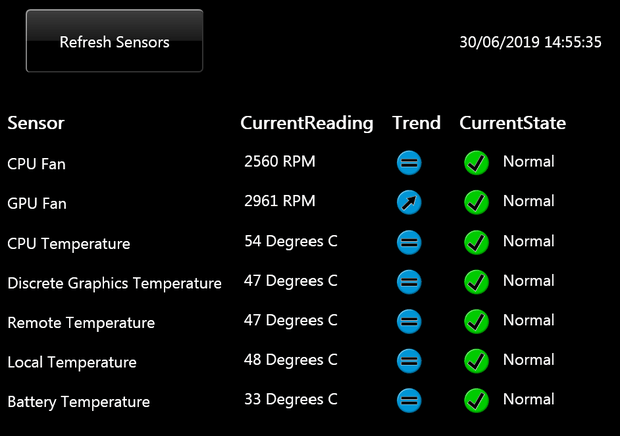Viewport: 620px width, 436px height.
Task: Click the Refresh Sensors button
Action: tap(114, 41)
